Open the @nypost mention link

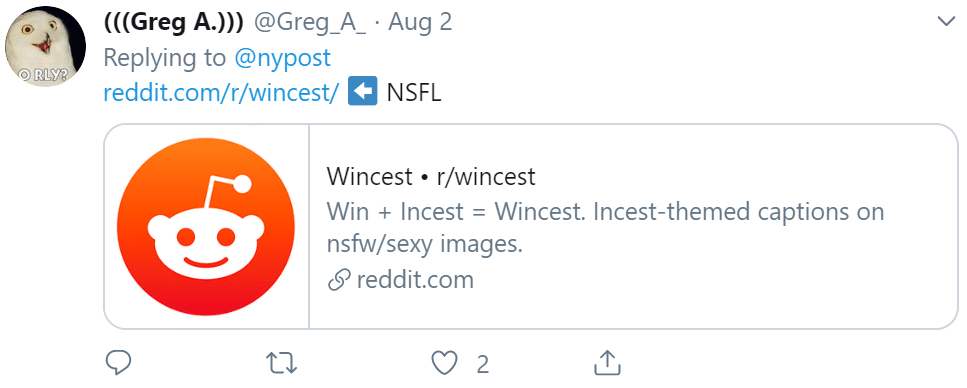pyautogui.click(x=282, y=58)
